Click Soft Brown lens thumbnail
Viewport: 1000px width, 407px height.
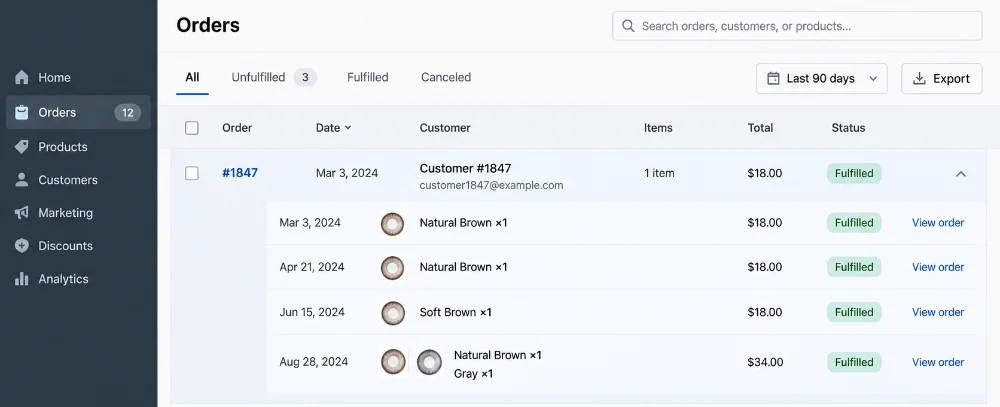[393, 313]
